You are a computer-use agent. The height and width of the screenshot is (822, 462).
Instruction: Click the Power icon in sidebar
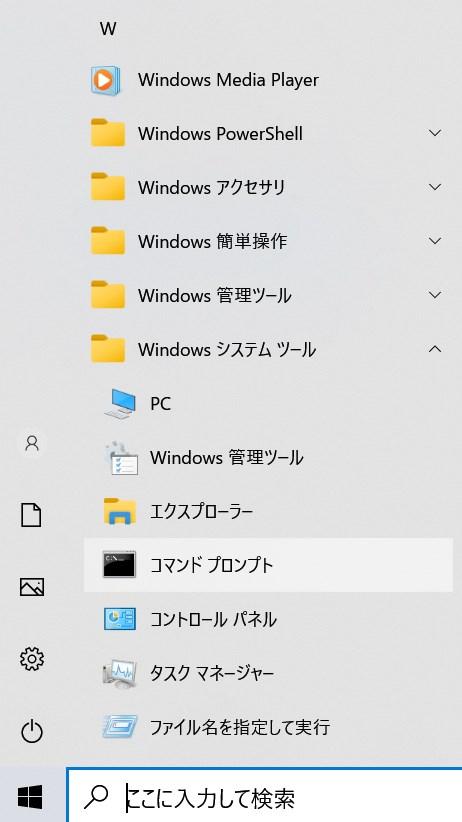pyautogui.click(x=31, y=730)
